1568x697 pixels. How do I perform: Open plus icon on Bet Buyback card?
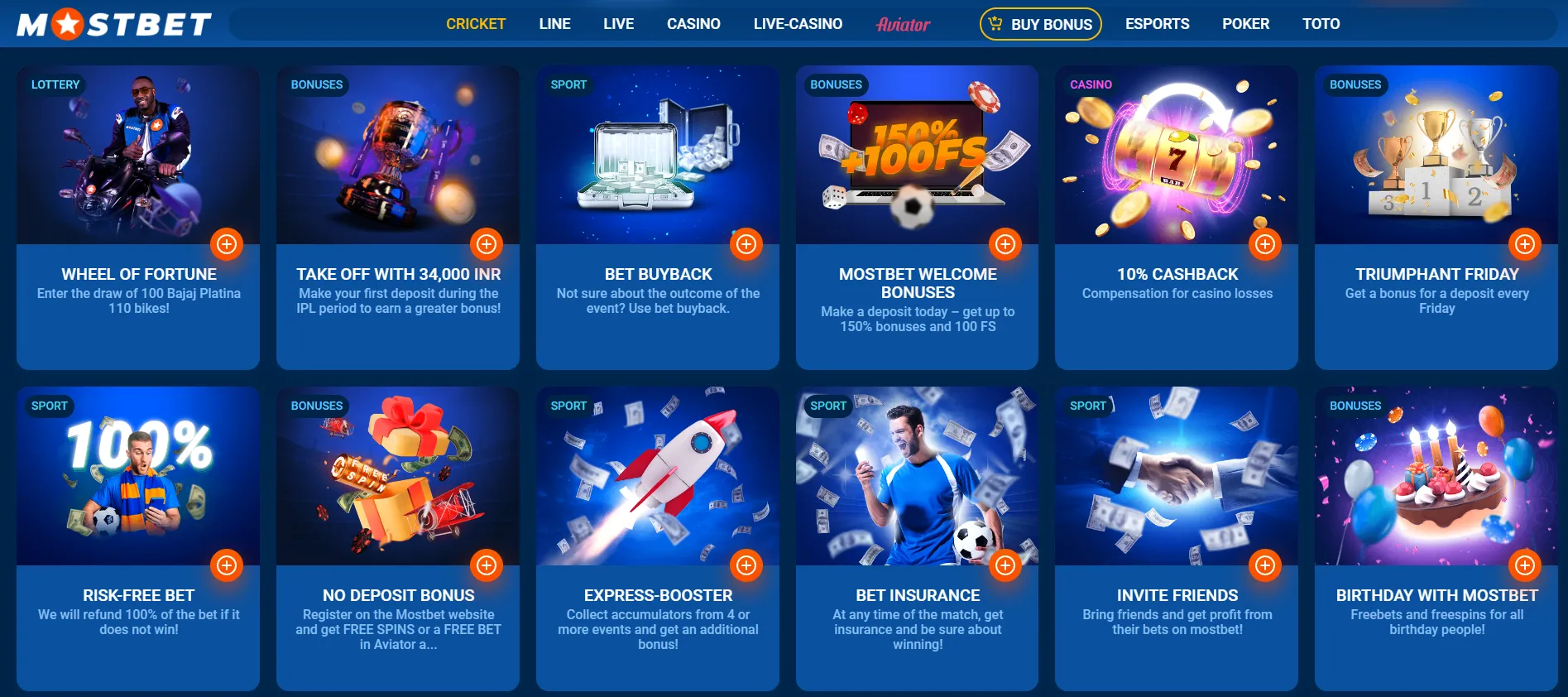tap(746, 244)
